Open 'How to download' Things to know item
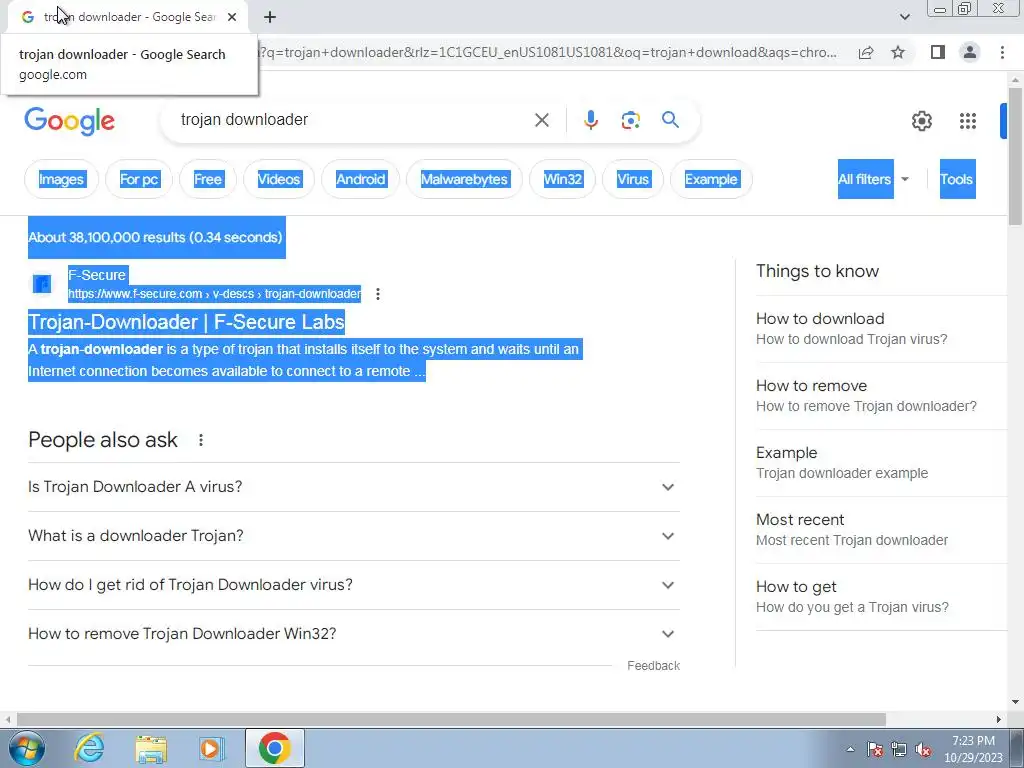 [x=881, y=328]
